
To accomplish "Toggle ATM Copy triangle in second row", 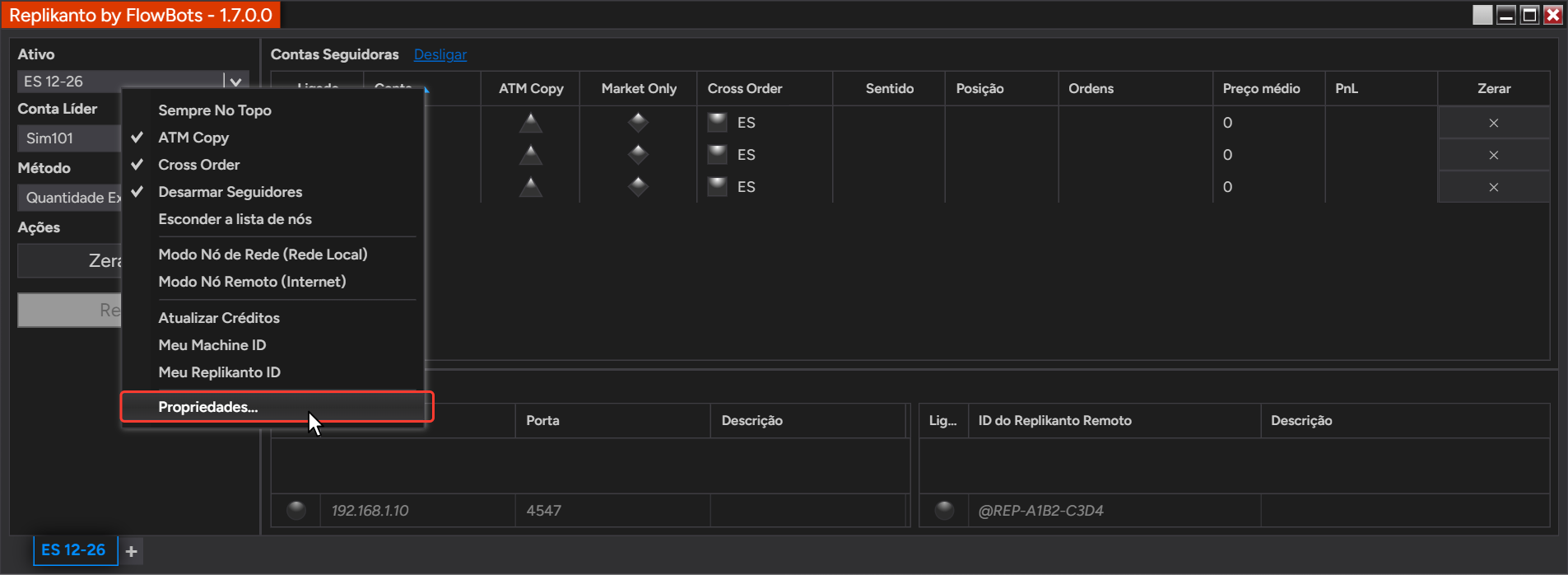I will click(530, 154).
